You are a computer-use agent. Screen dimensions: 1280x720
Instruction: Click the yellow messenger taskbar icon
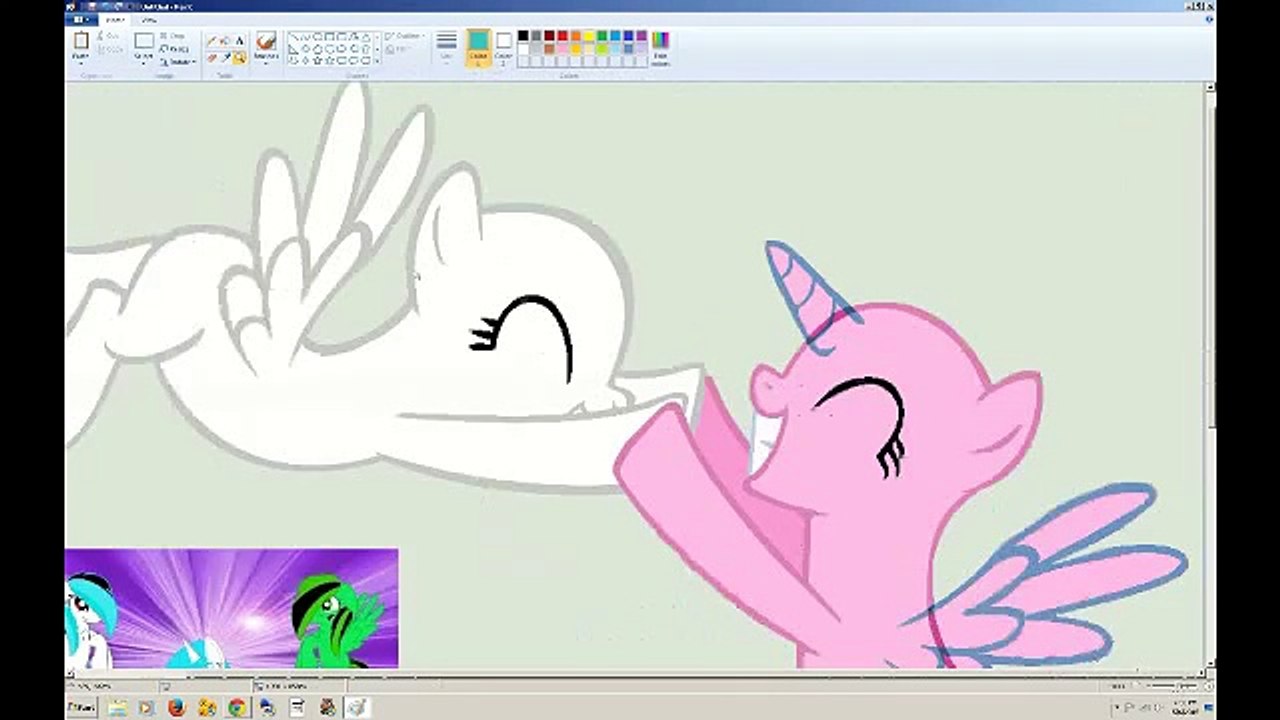click(x=207, y=707)
